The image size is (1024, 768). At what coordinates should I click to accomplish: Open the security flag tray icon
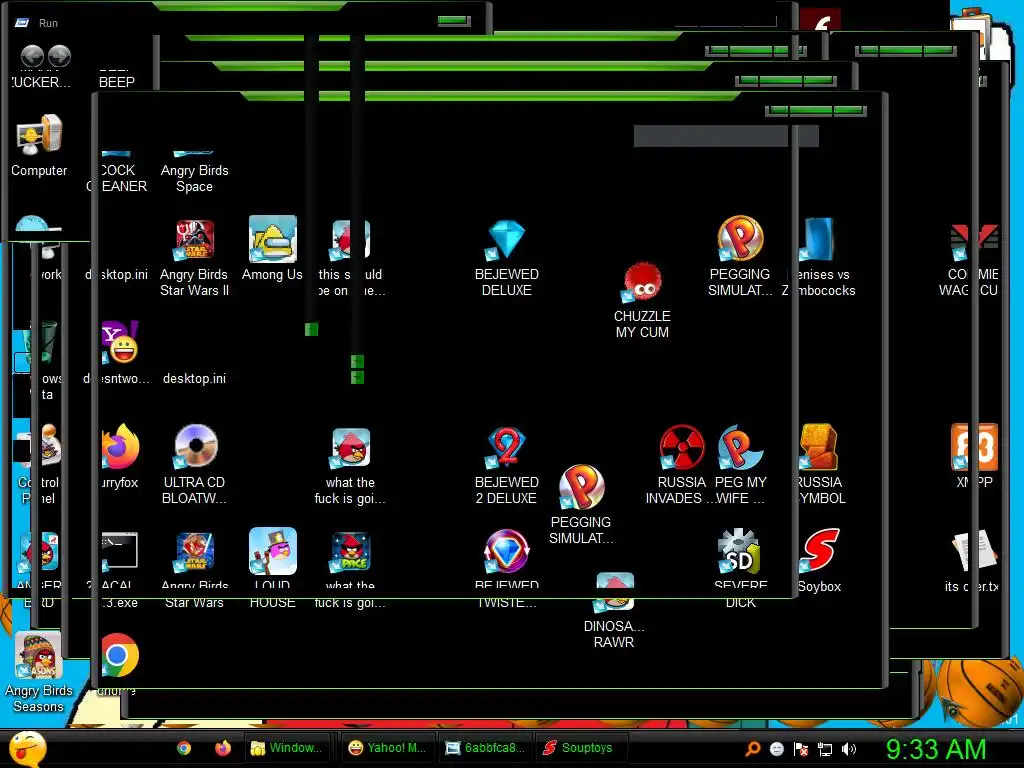(801, 749)
